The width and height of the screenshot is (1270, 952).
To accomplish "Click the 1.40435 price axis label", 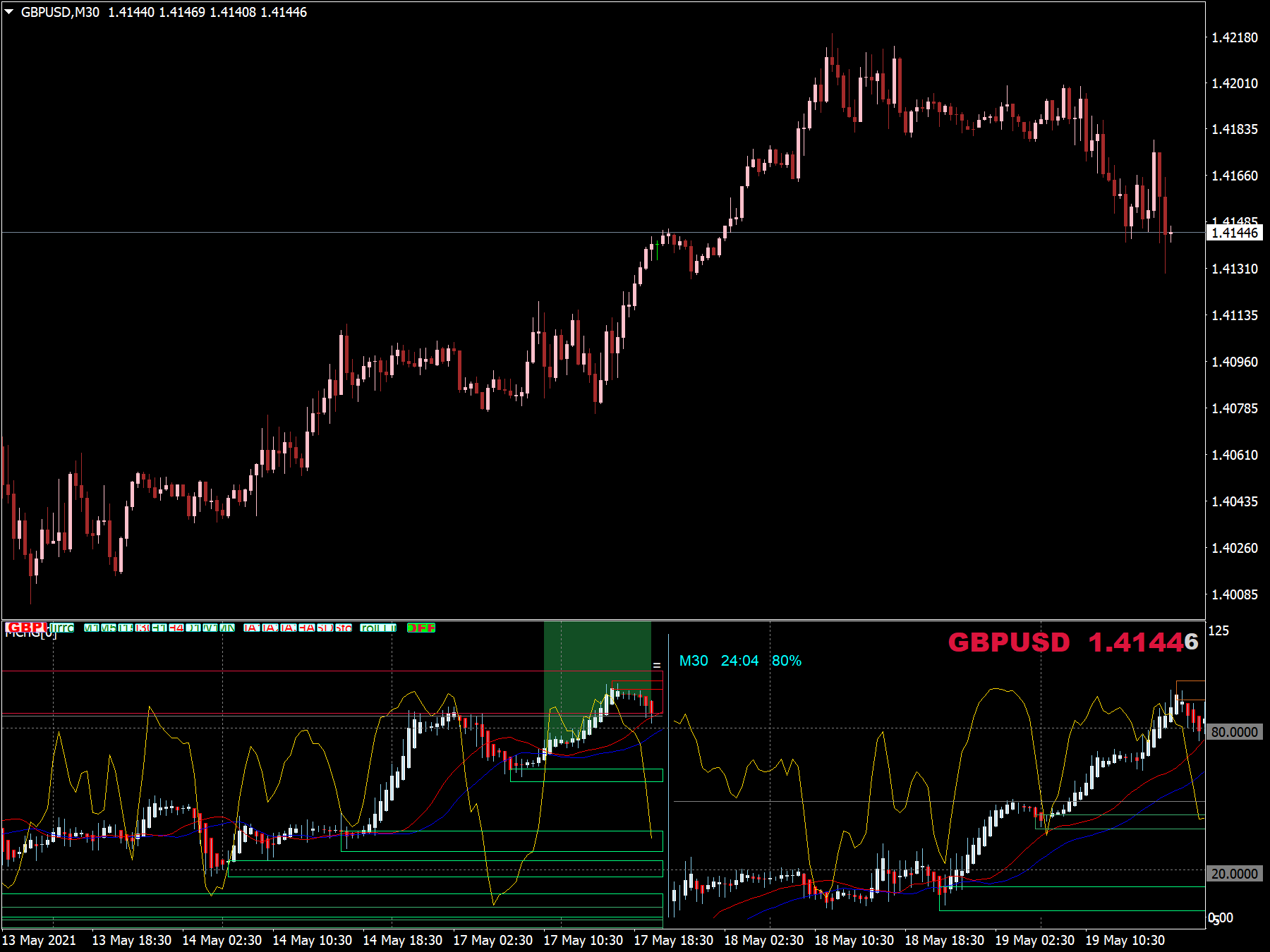I will point(1235,501).
